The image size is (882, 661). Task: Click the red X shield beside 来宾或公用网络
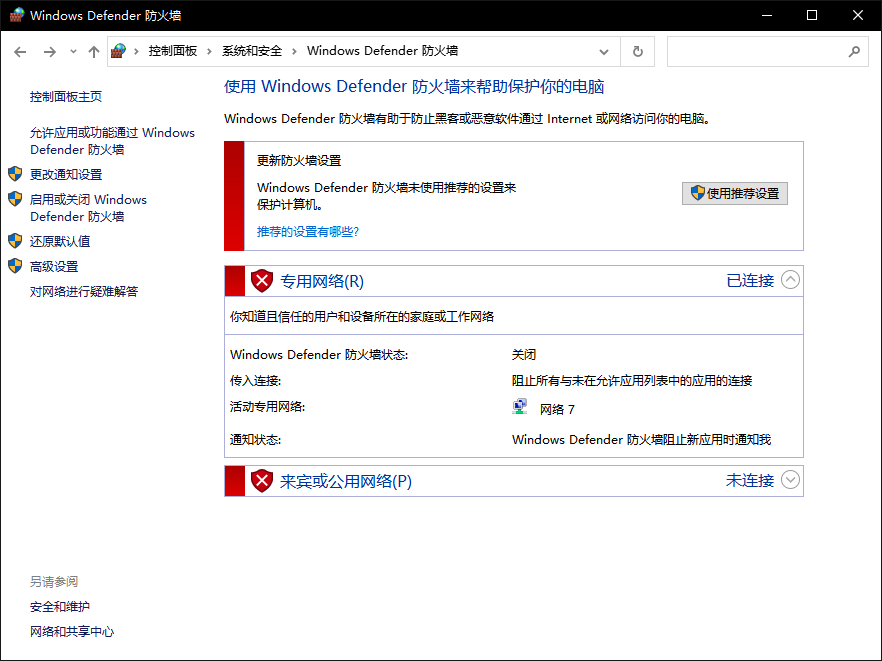[x=262, y=481]
